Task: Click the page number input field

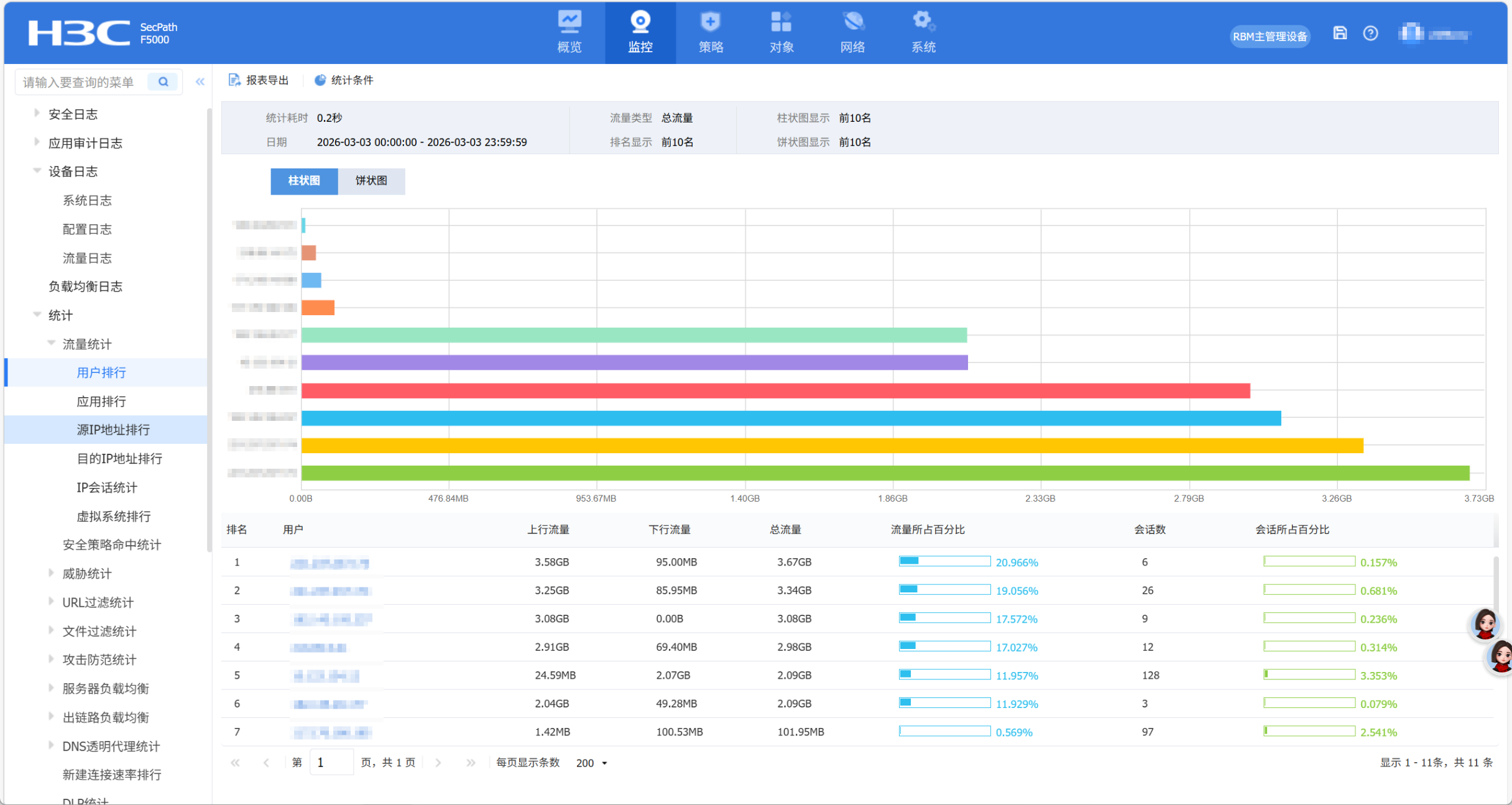Action: 331,763
